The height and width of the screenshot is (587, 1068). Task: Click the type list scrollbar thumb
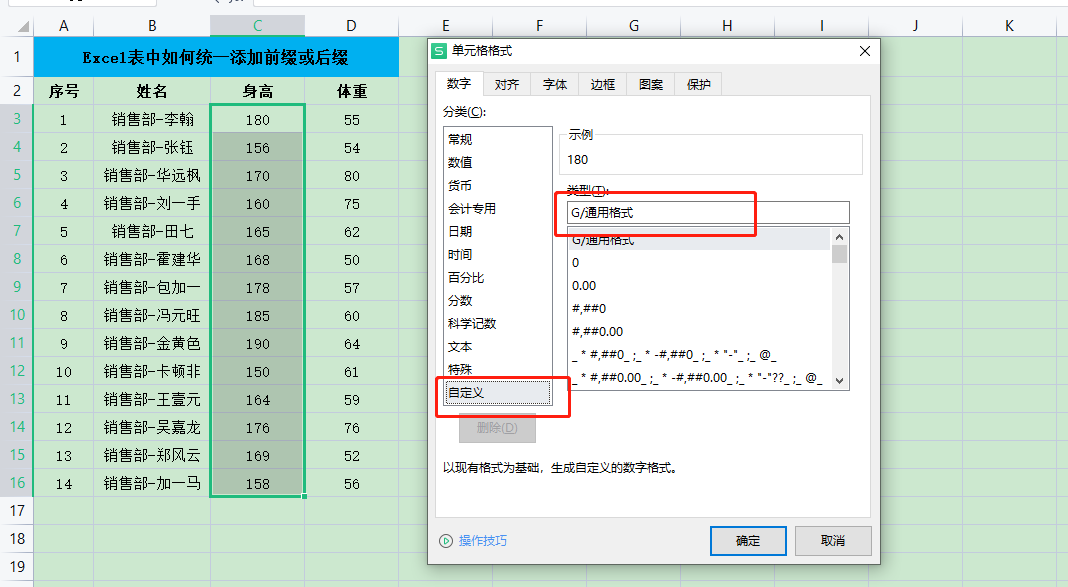click(839, 254)
